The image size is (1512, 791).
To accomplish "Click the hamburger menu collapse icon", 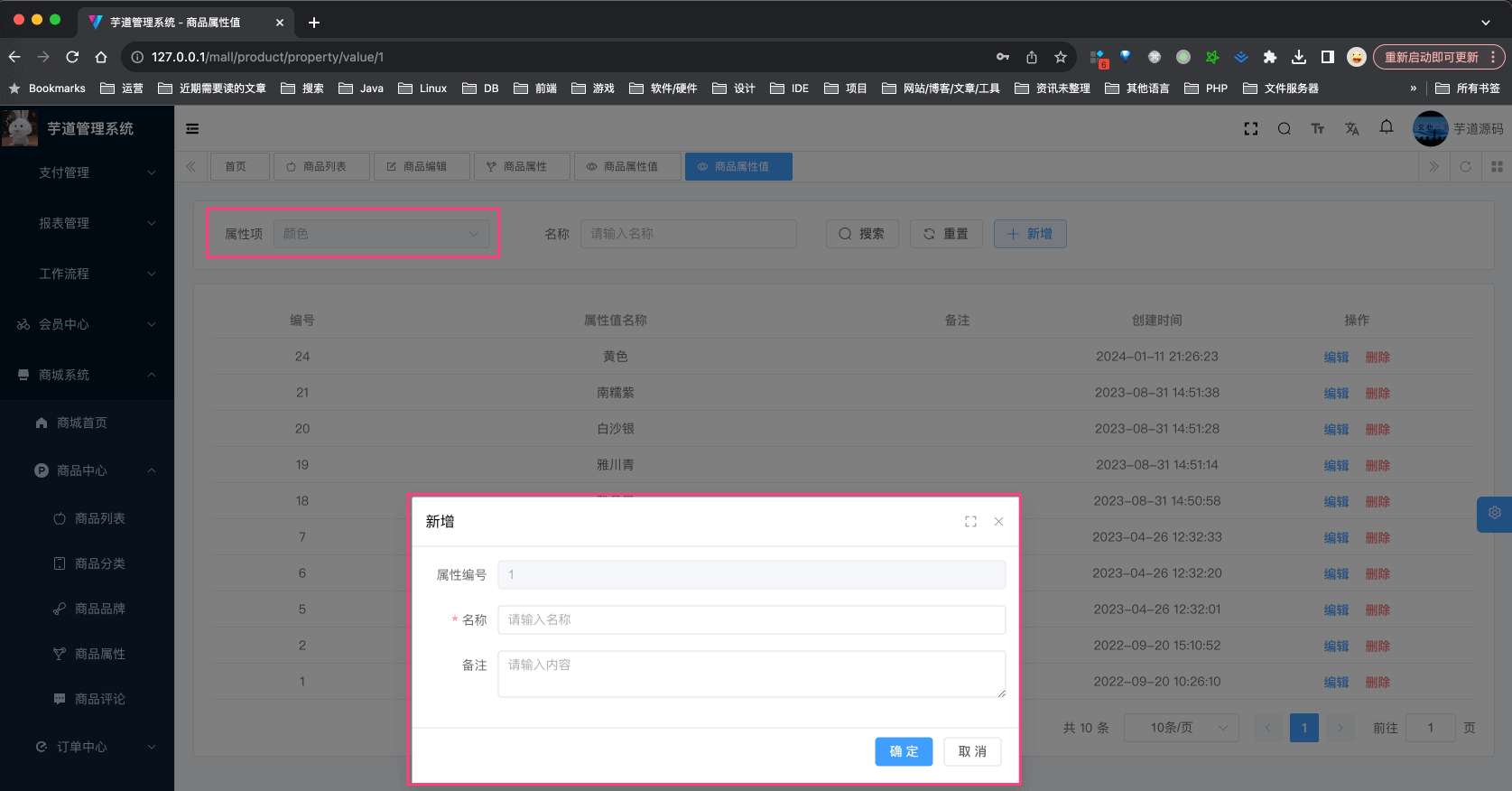I will pyautogui.click(x=192, y=129).
